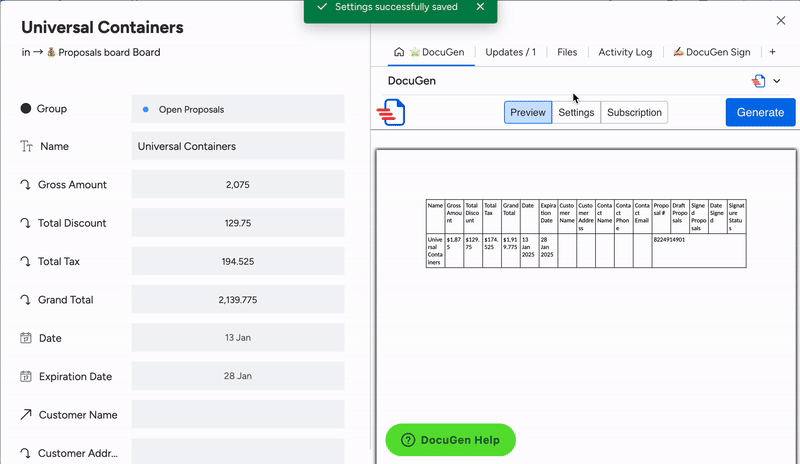Open the Expiration Date field 28 Jan
This screenshot has height=464, width=800.
[x=238, y=376]
